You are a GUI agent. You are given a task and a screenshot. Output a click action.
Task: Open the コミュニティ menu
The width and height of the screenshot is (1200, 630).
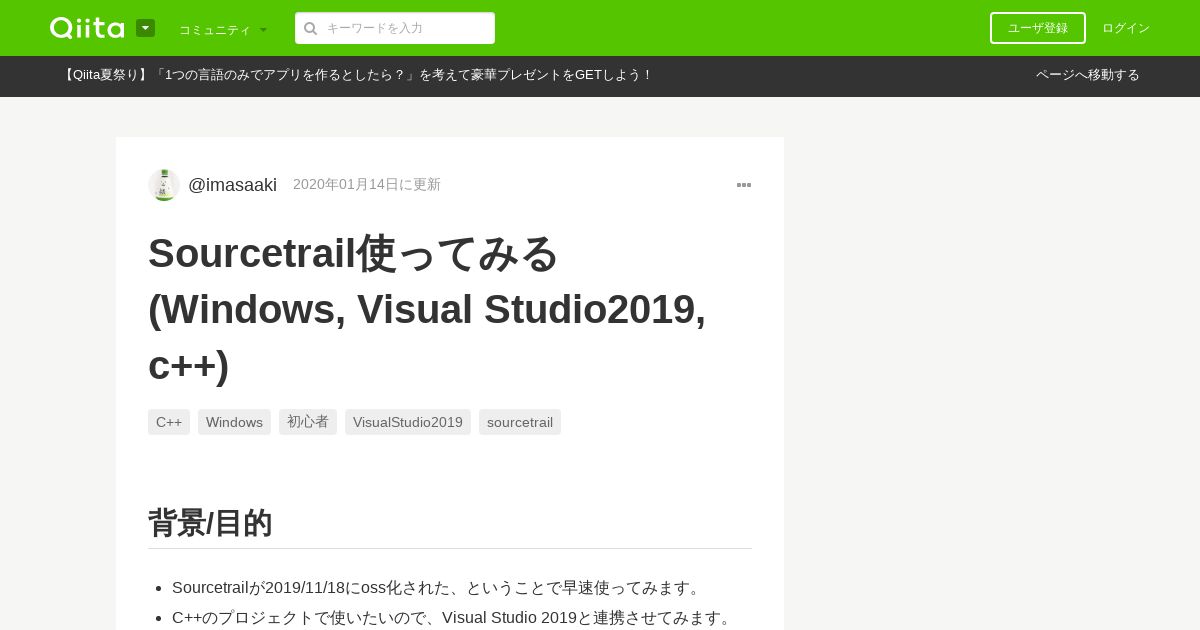[x=223, y=29]
